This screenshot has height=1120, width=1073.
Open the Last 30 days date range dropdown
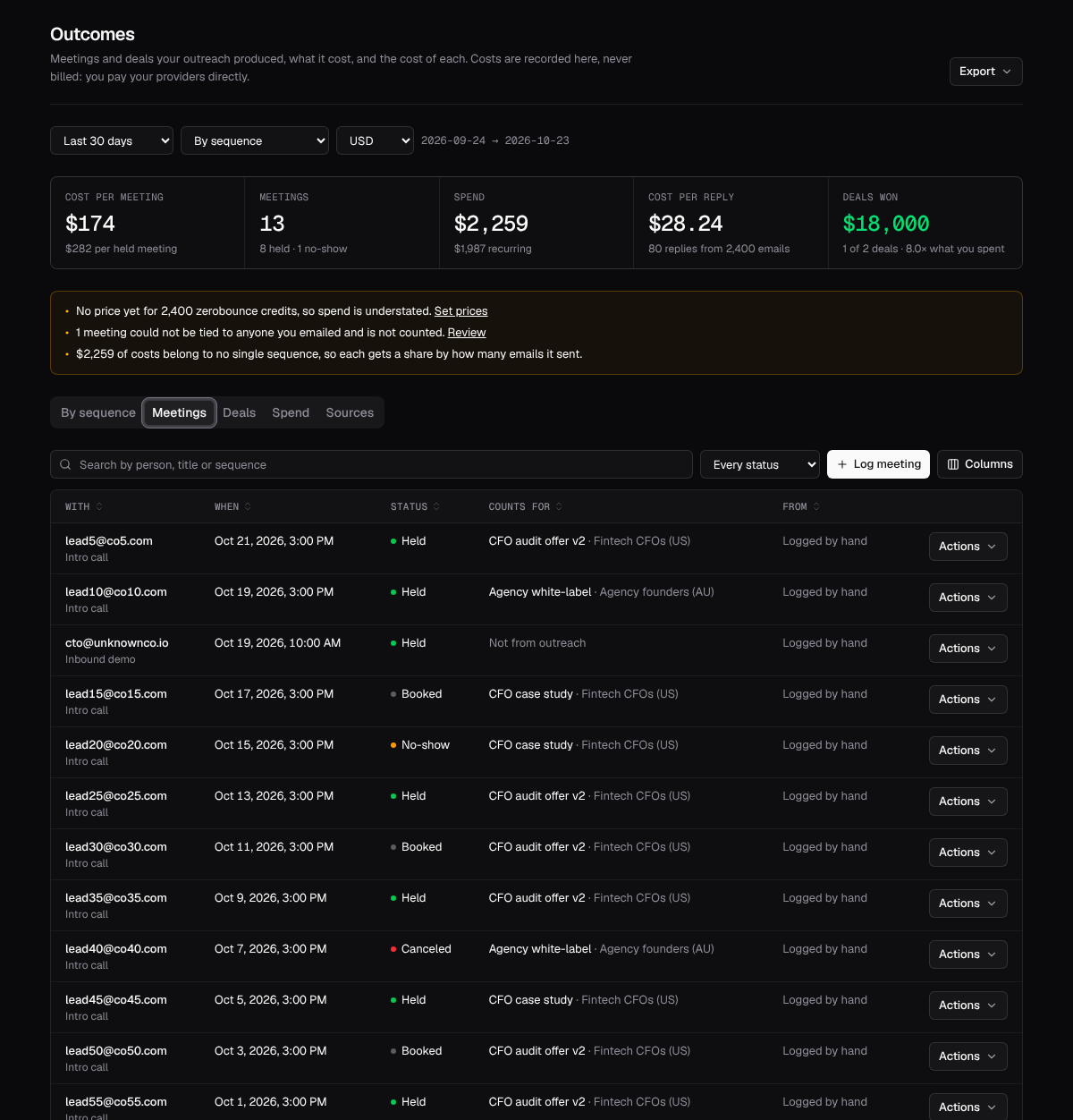click(x=112, y=140)
